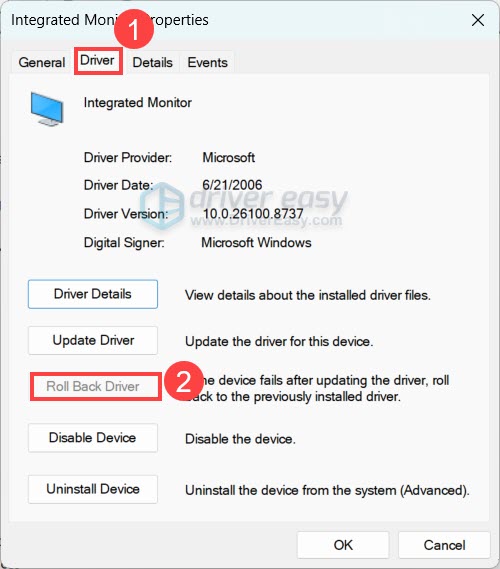This screenshot has width=500, height=569.
Task: Click the Driver Date label
Action: point(118,185)
